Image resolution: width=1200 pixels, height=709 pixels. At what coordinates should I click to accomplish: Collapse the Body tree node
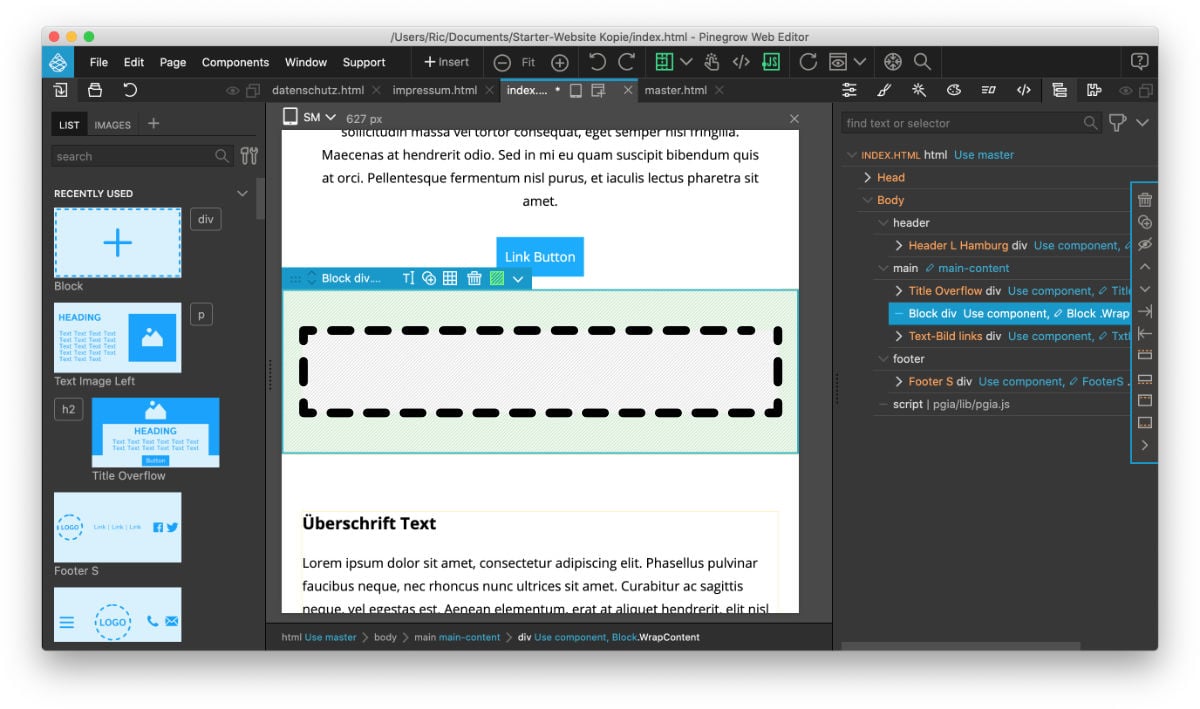[x=868, y=200]
